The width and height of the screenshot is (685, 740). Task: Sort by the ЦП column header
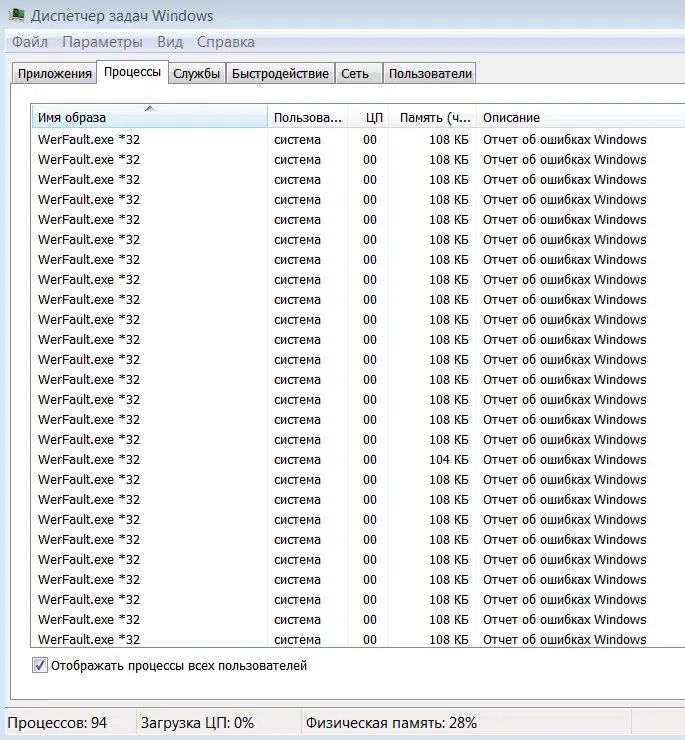coord(369,117)
